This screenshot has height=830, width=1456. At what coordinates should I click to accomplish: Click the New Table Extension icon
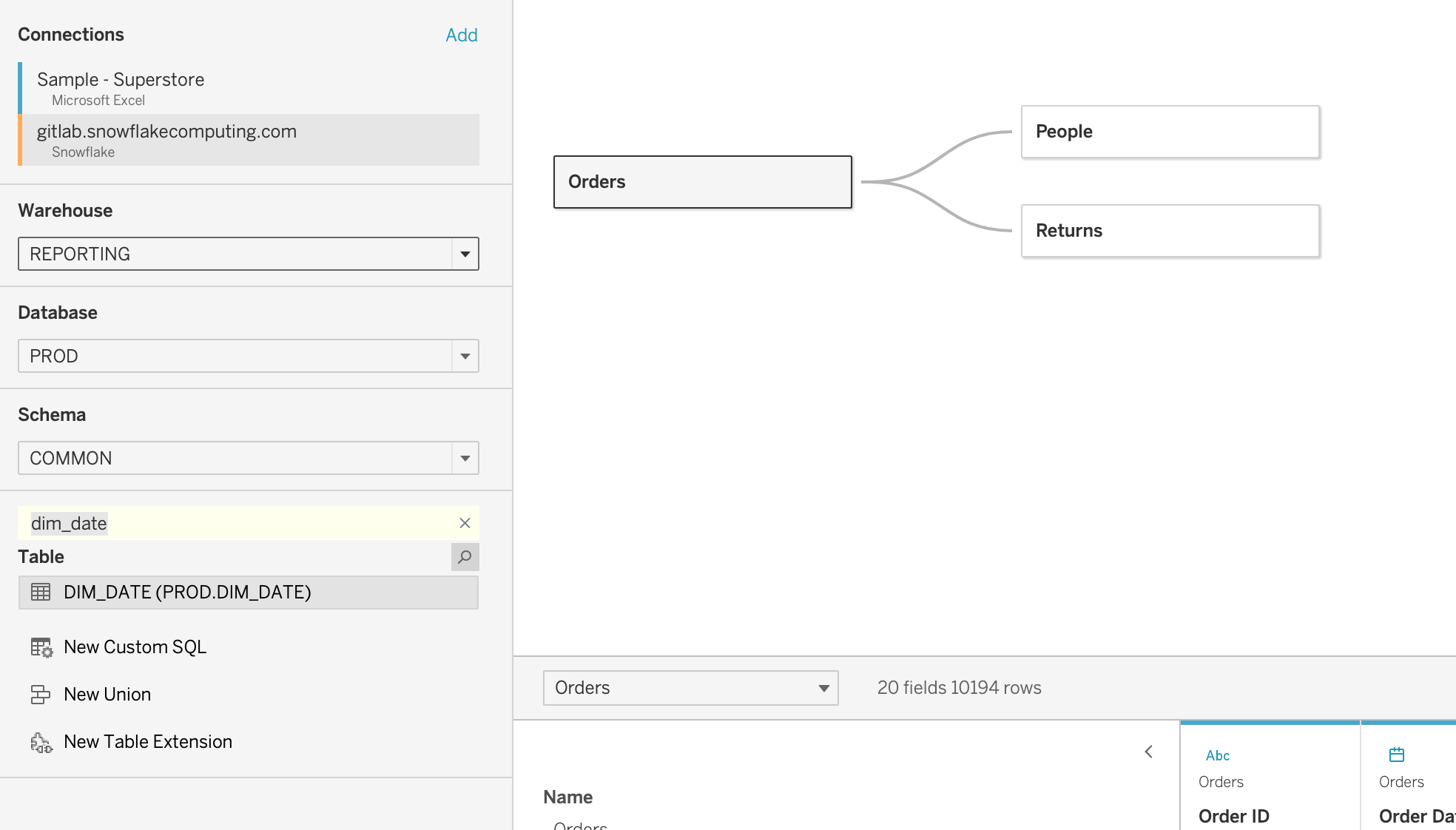coord(41,742)
